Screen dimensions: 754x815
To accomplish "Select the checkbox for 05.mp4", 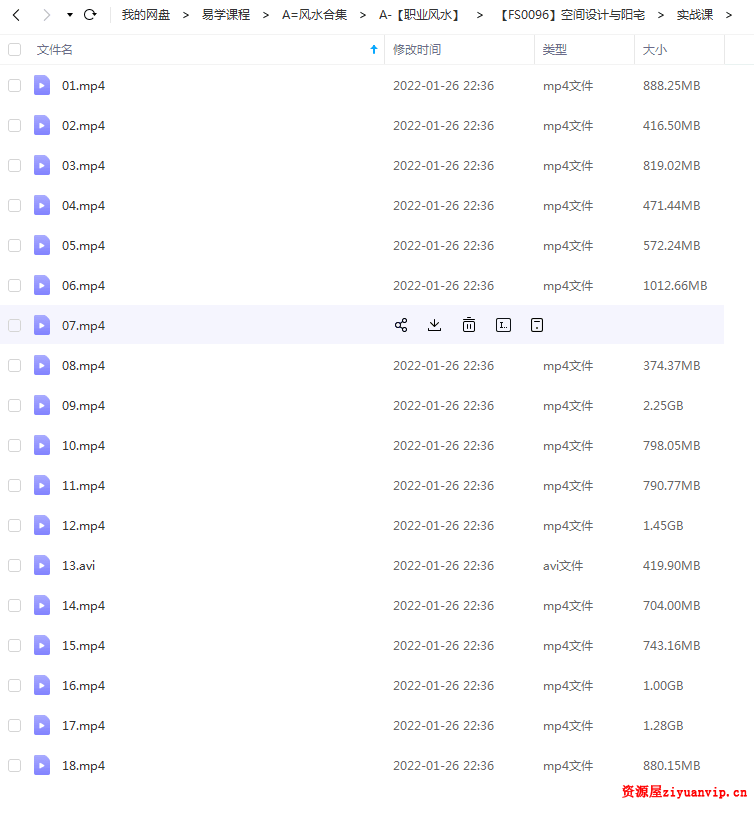I will point(15,245).
